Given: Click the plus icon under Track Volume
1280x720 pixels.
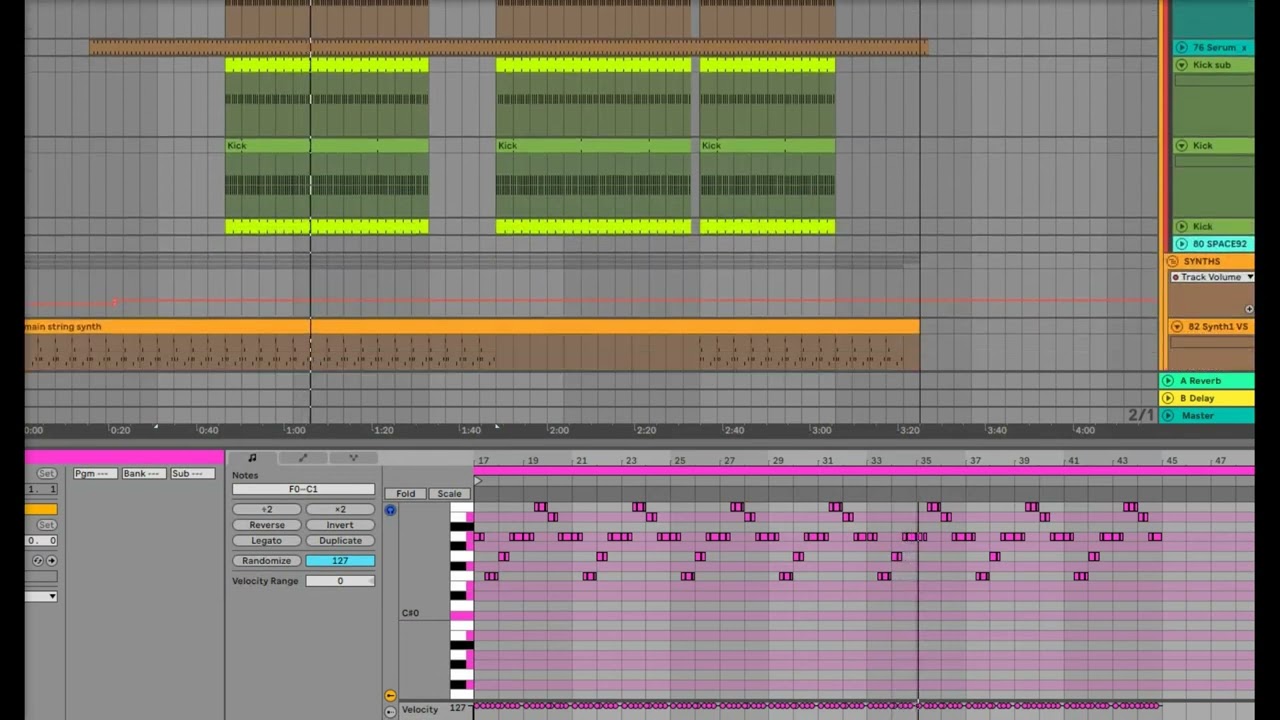Looking at the screenshot, I should [1249, 309].
